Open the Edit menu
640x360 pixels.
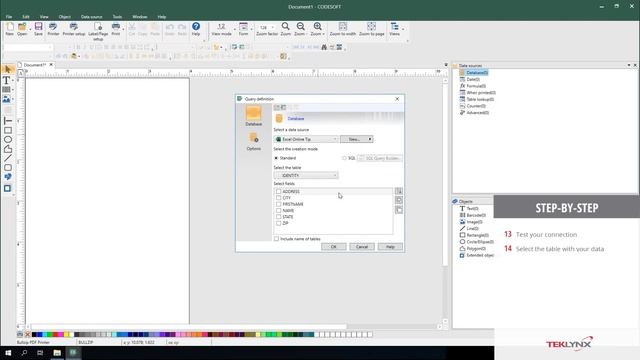(26, 17)
